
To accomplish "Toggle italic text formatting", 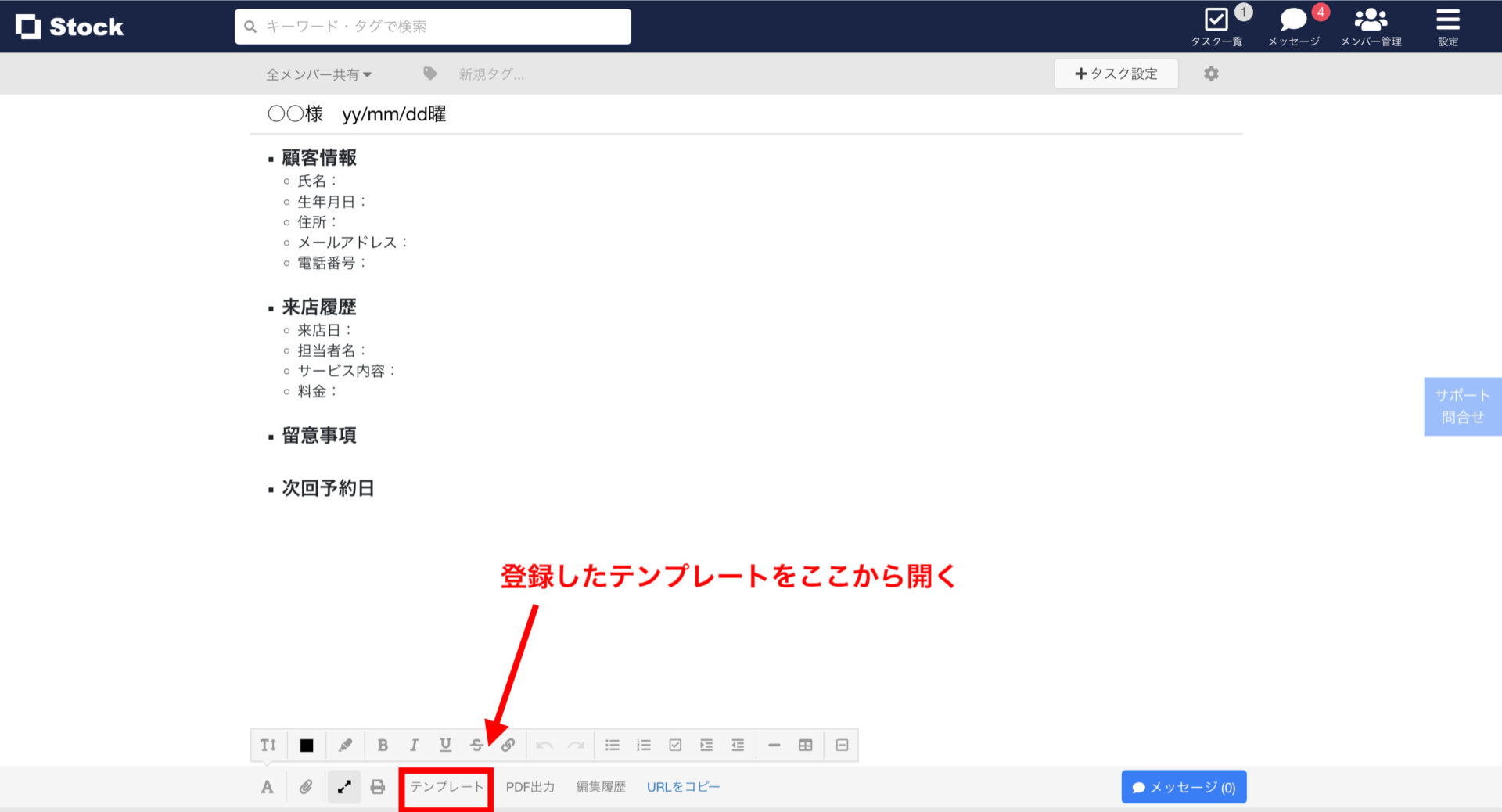I will click(x=414, y=745).
